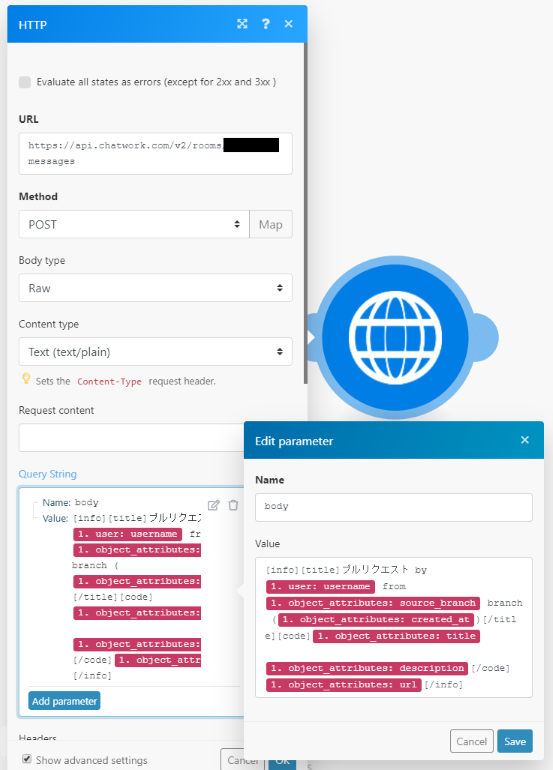Toggle Show advanced settings checkbox
553x770 pixels.
click(x=27, y=759)
